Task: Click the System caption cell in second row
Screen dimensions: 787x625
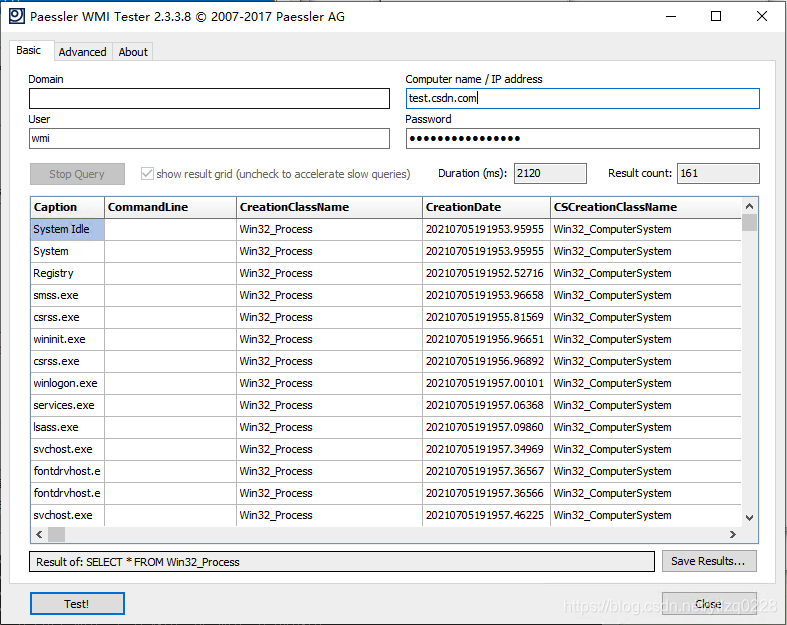Action: (x=67, y=252)
